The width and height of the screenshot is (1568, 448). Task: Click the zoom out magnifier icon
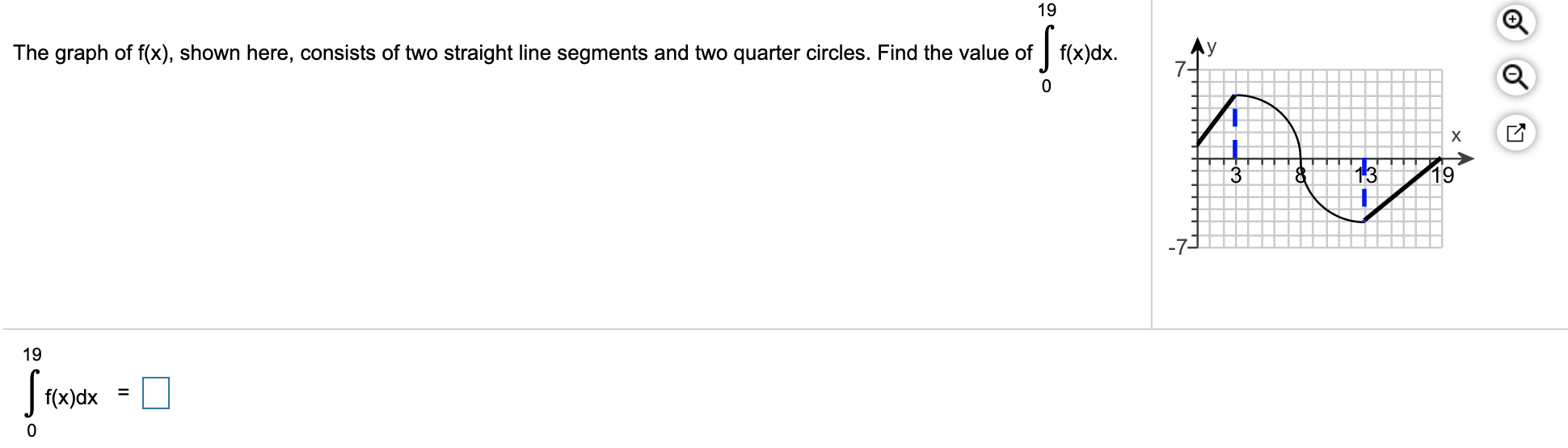pos(1515,78)
